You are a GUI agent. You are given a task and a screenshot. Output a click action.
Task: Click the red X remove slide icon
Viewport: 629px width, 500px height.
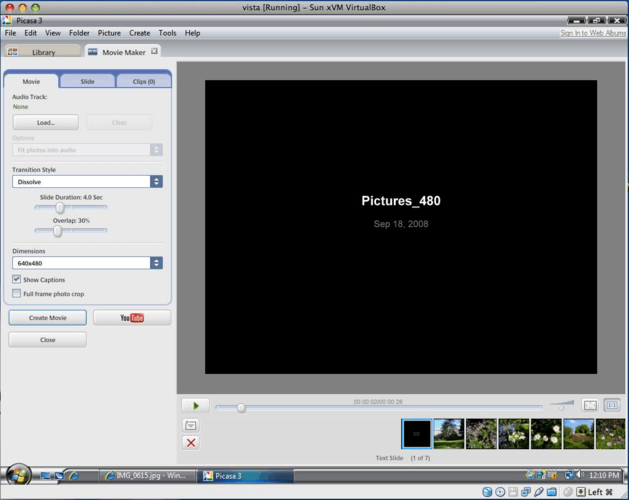tap(191, 442)
